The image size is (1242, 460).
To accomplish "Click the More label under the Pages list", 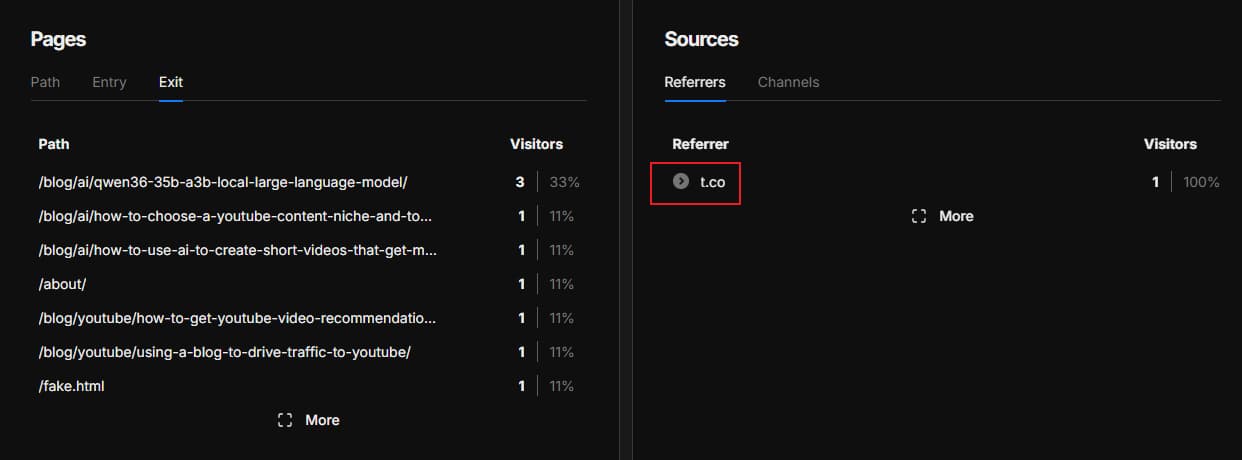I will click(322, 420).
